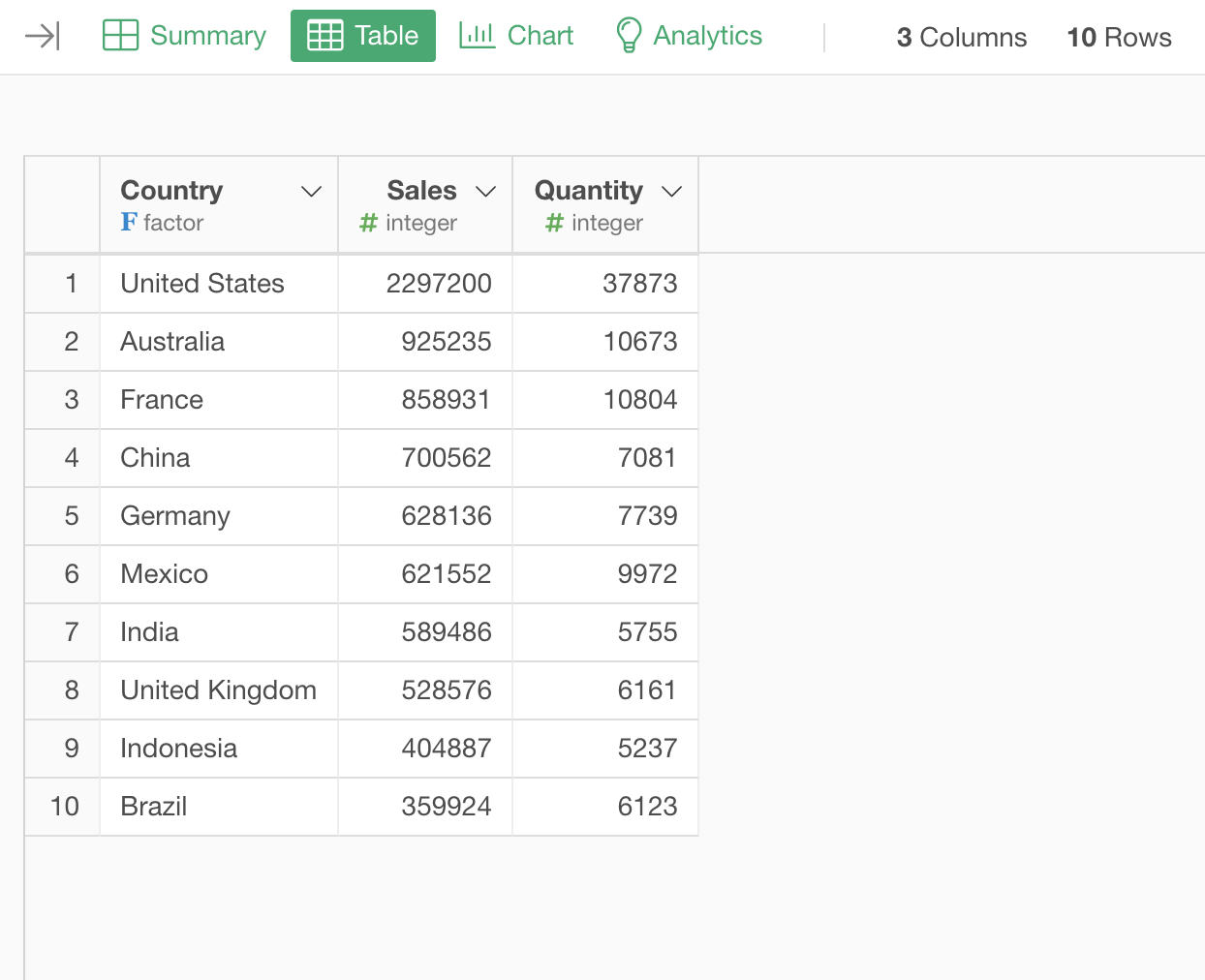Viewport: 1205px width, 980px height.
Task: Open the Summary view icon
Action: click(118, 35)
